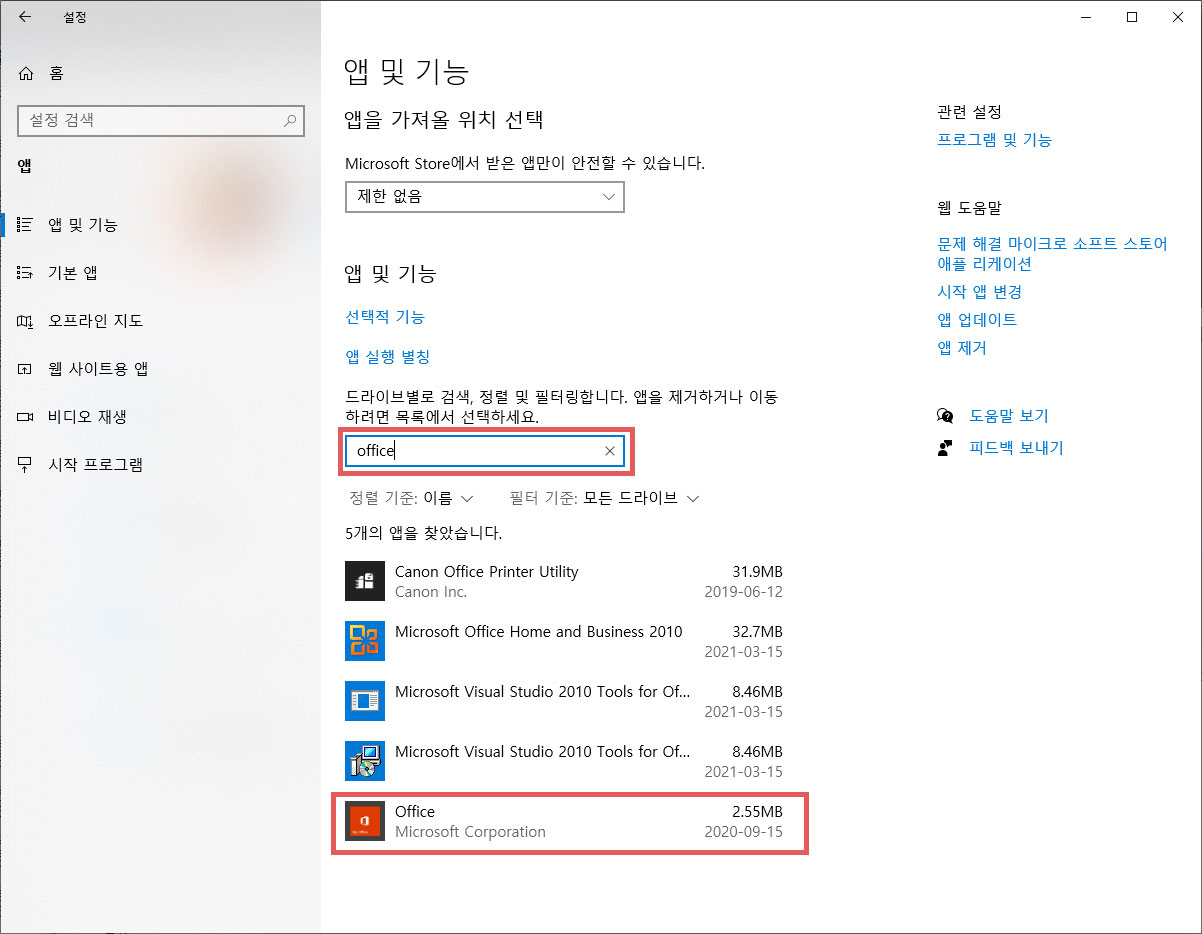Select the 앱 및 기능 sidebar icon
Image resolution: width=1202 pixels, height=934 pixels.
click(26, 225)
